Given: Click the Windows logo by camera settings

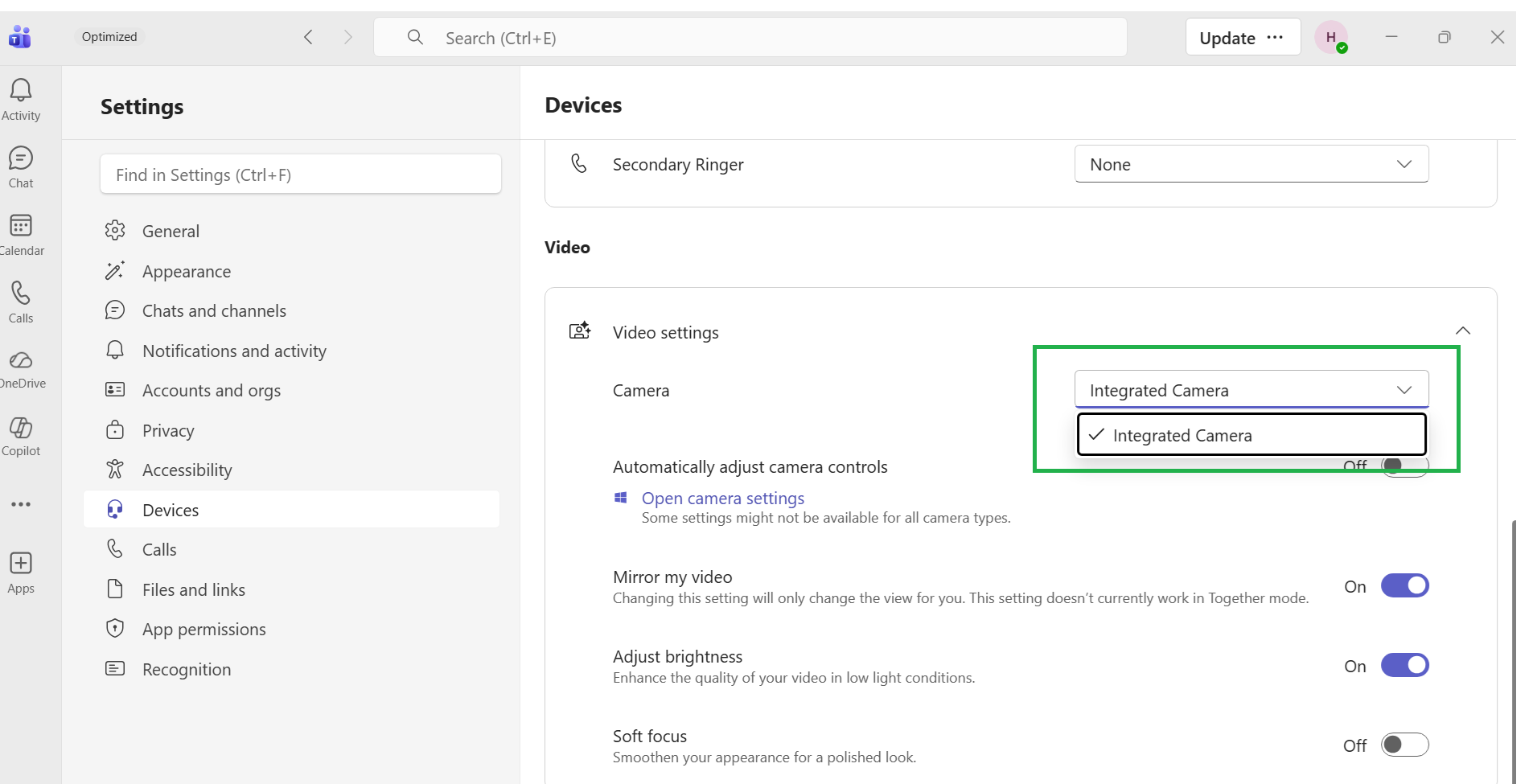Looking at the screenshot, I should [x=621, y=498].
